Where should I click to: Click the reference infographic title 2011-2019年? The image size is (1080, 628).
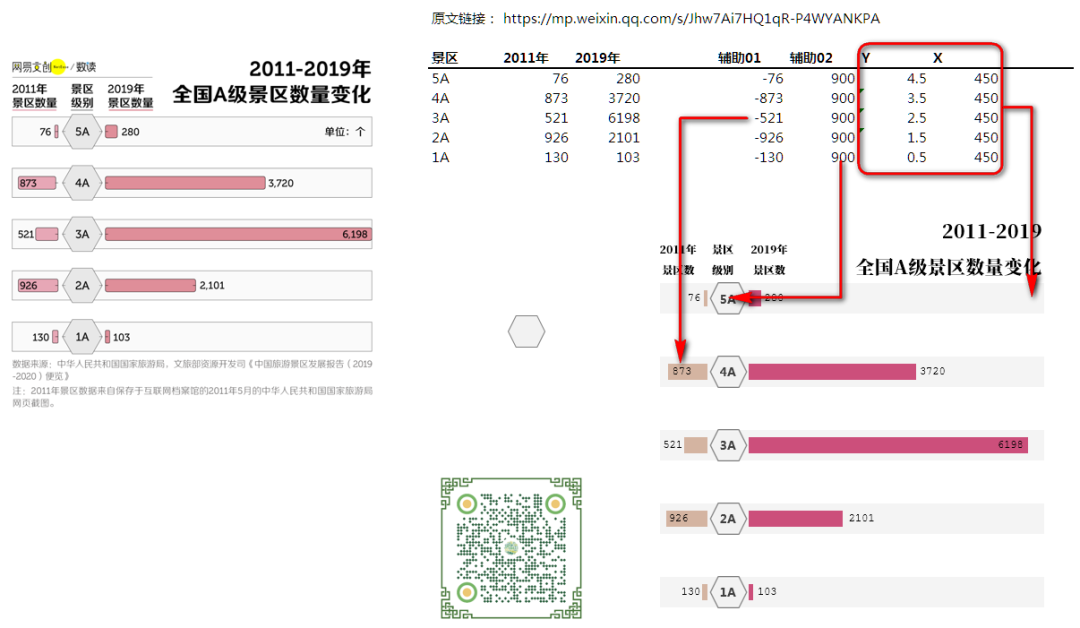[310, 69]
